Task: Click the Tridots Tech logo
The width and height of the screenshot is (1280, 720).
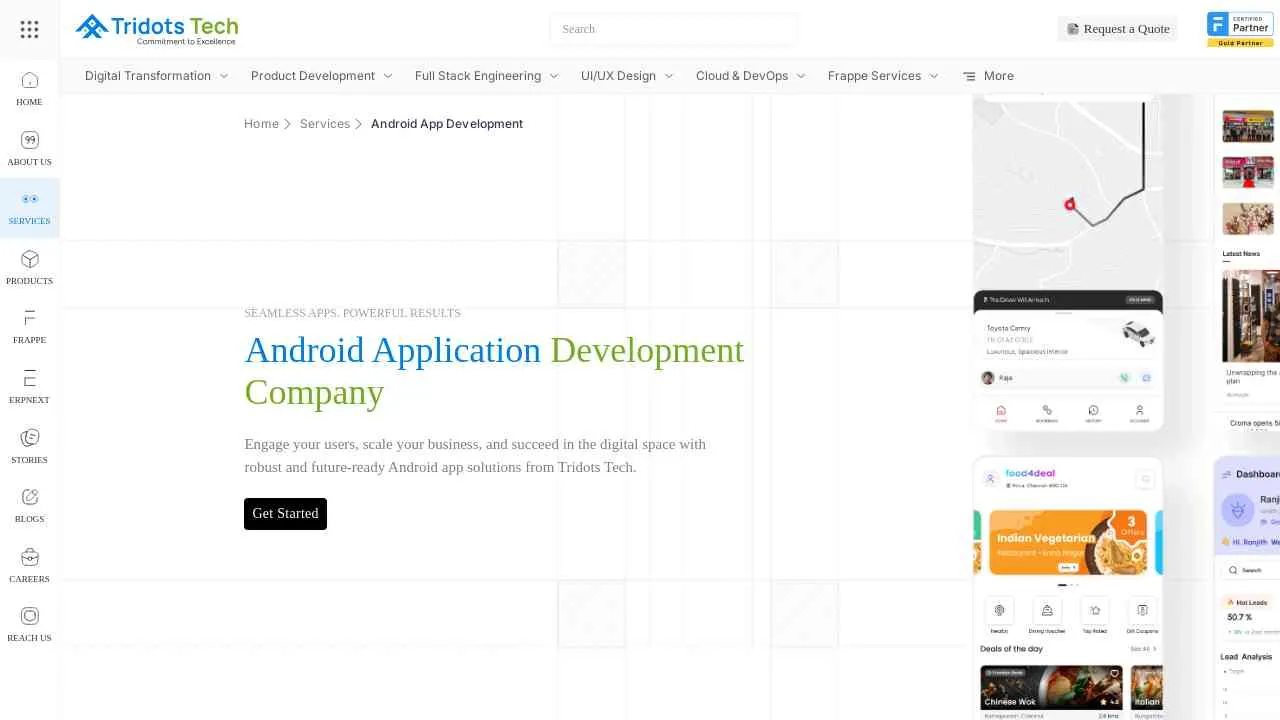Action: [x=157, y=29]
